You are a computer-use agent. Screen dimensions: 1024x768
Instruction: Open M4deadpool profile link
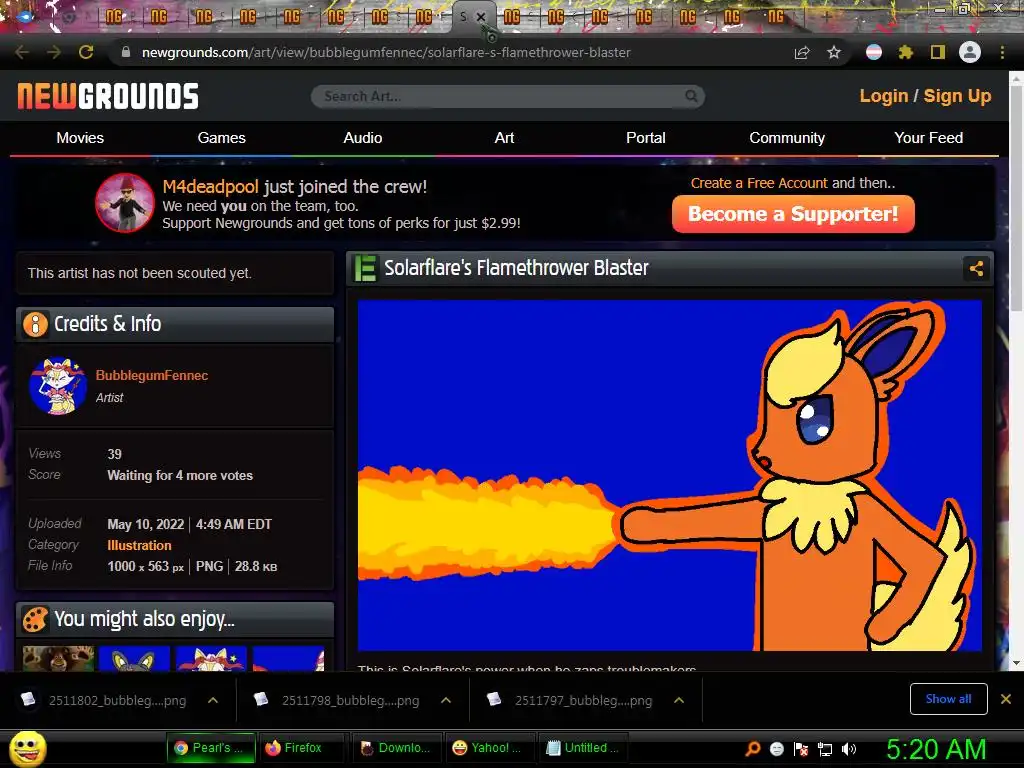[x=210, y=187]
